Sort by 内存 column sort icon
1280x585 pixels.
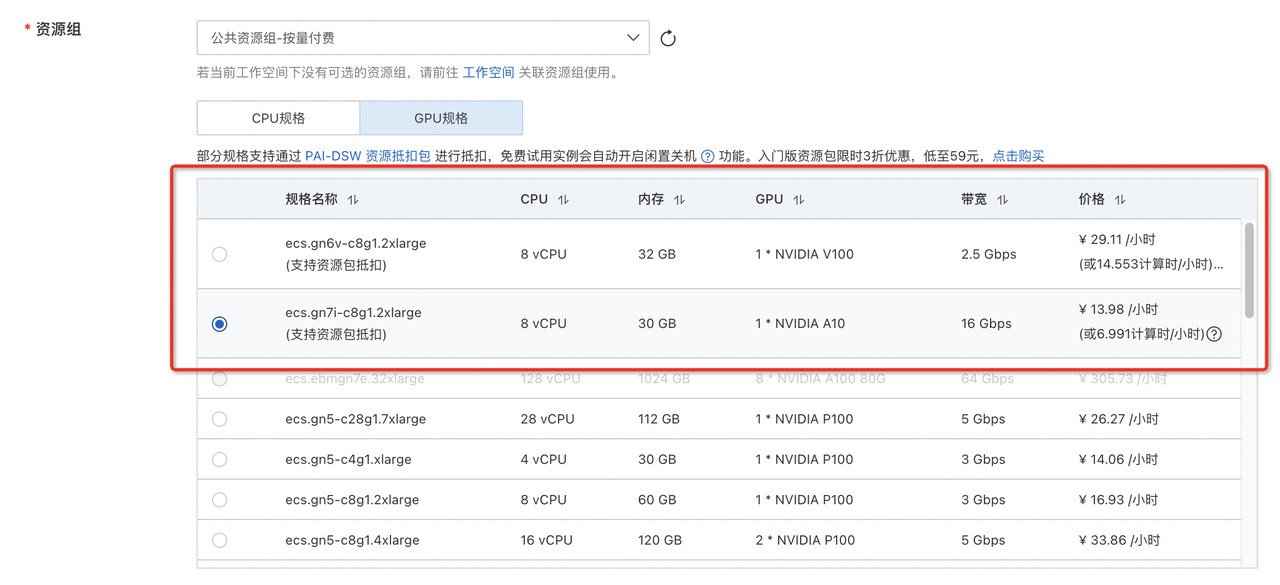pos(679,200)
